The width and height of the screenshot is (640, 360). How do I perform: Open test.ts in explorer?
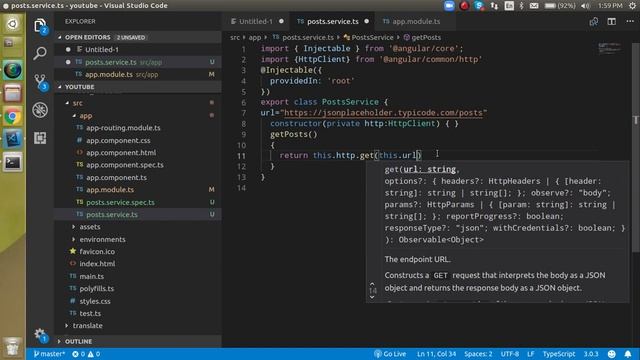click(x=90, y=313)
